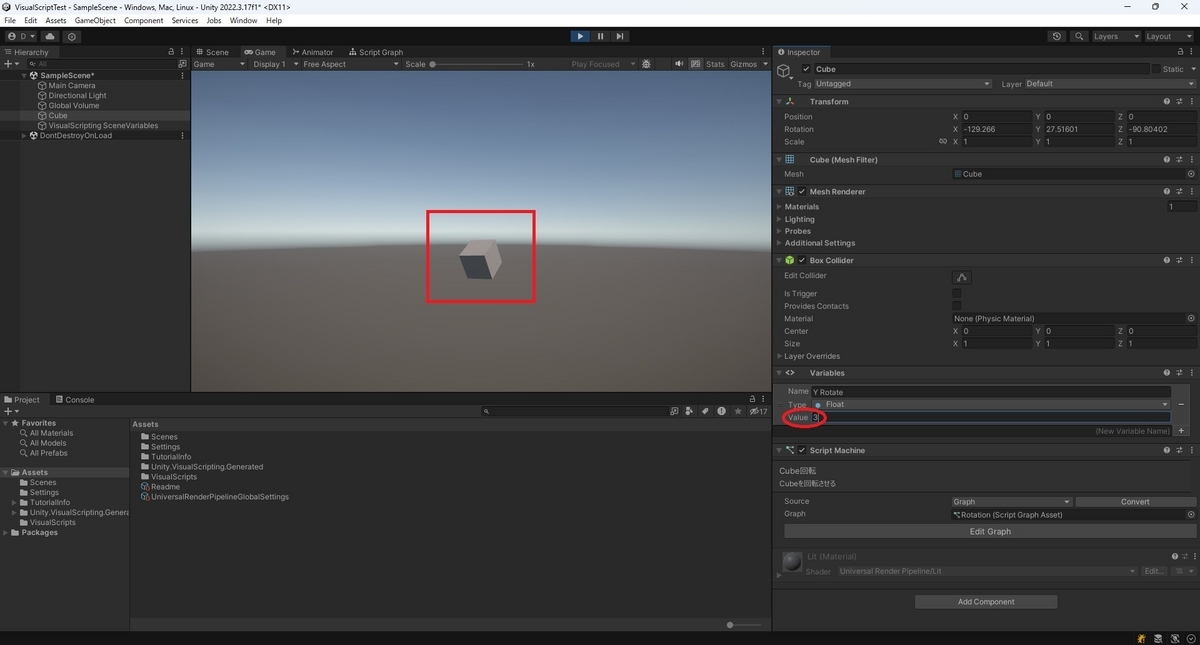1200x645 pixels.
Task: Open the Layer dropdown showing Default
Action: (x=1110, y=84)
